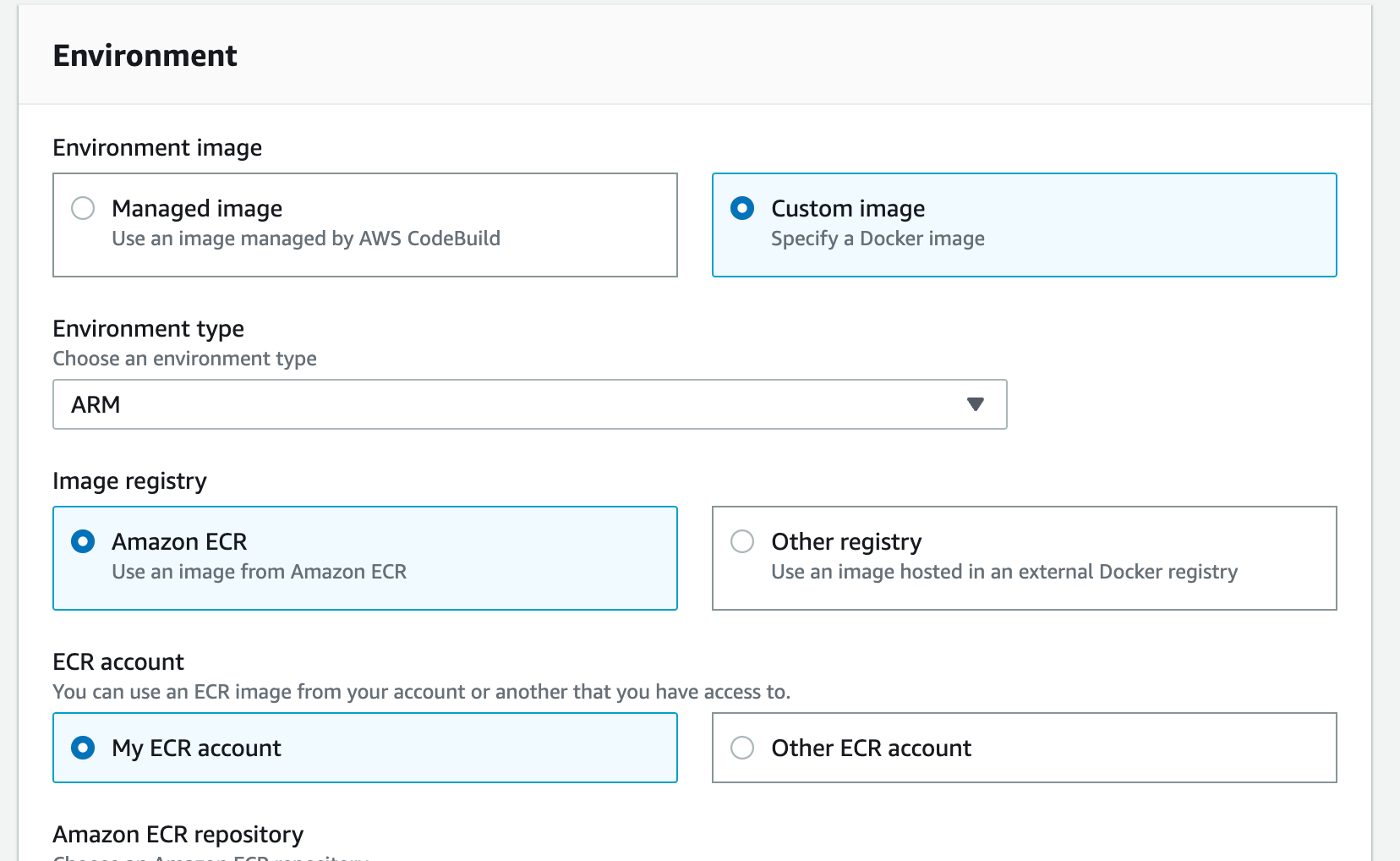Click the 'Amazon ECR repository' label

pyautogui.click(x=178, y=835)
